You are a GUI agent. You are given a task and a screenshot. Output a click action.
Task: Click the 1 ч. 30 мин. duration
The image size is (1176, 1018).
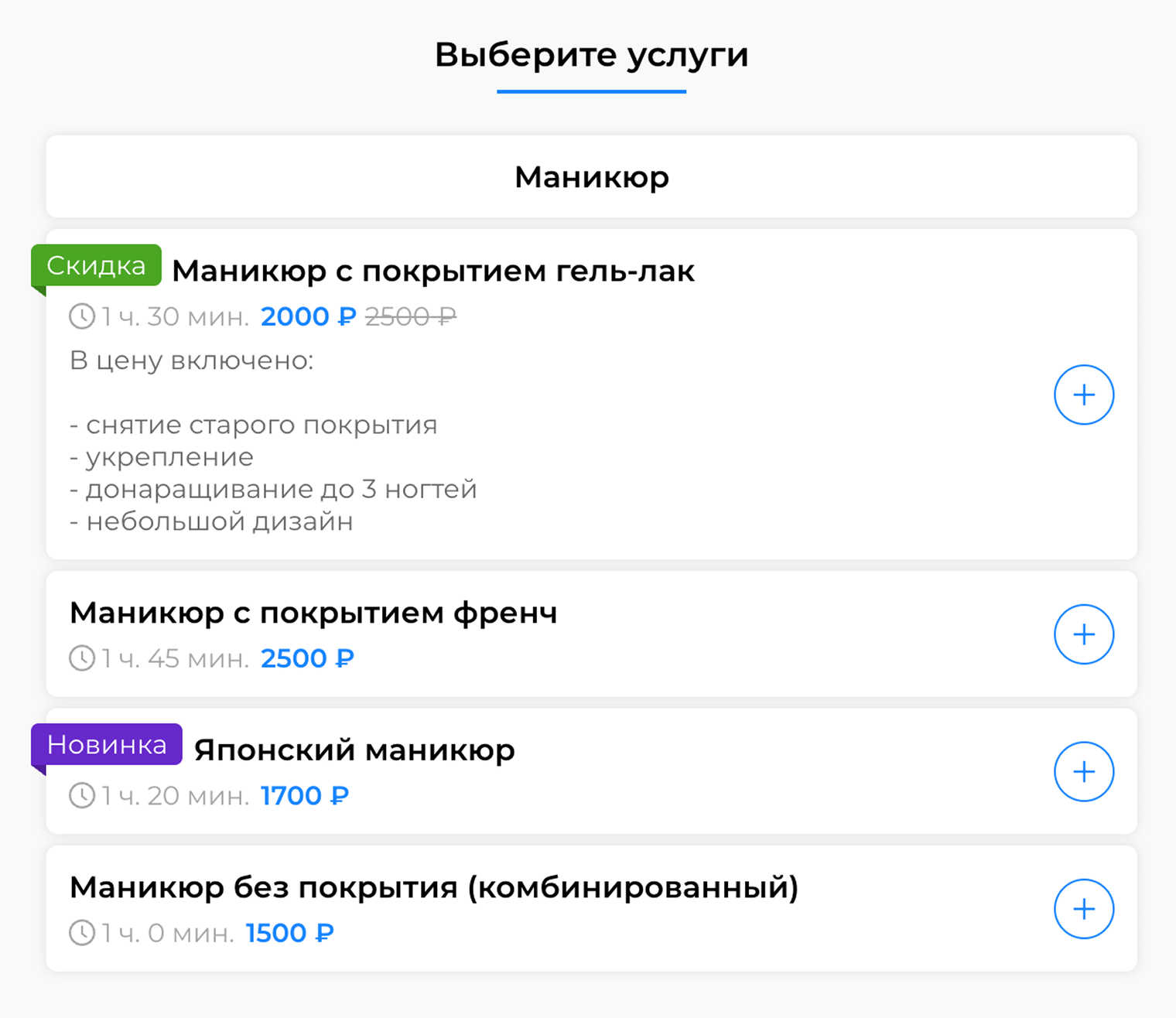point(175,316)
